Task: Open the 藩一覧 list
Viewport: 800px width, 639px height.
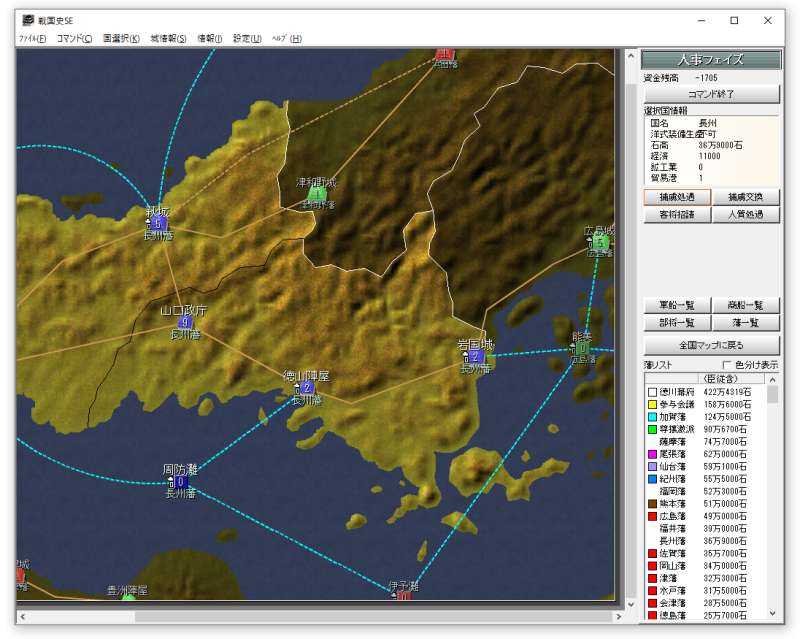Action: click(x=745, y=323)
